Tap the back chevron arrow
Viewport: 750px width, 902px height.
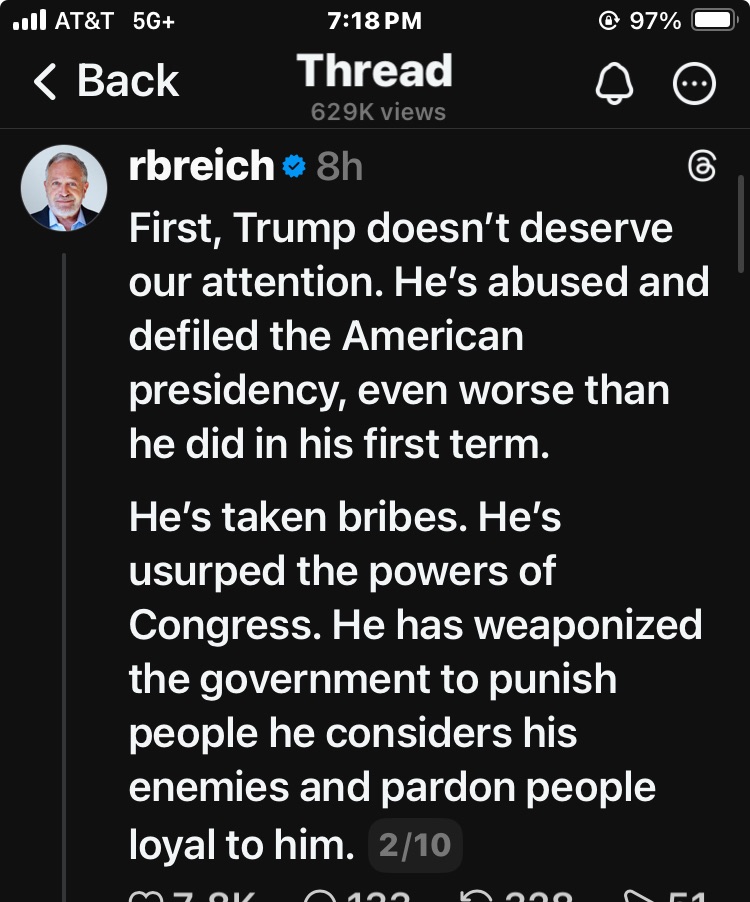[45, 82]
